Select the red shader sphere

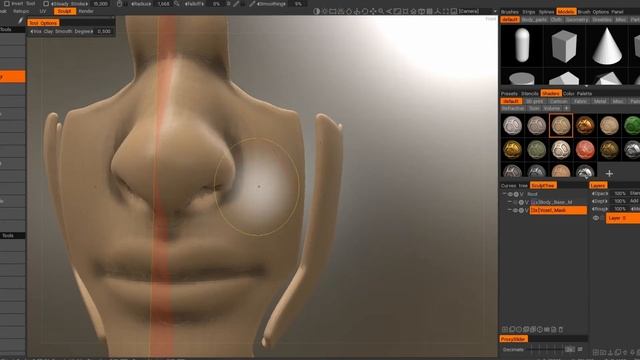click(x=585, y=149)
